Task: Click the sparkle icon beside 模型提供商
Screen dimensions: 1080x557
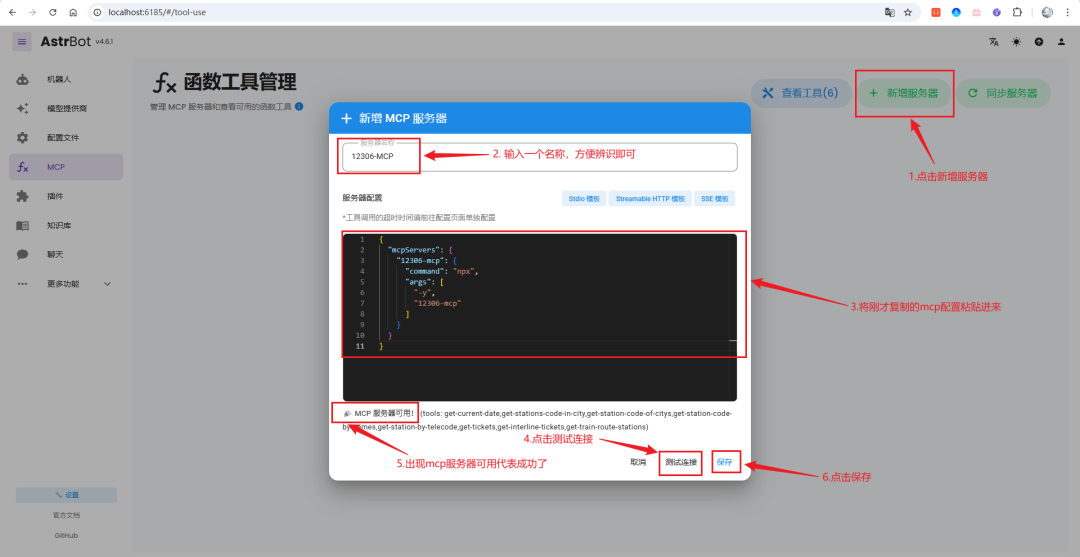Action: [23, 109]
